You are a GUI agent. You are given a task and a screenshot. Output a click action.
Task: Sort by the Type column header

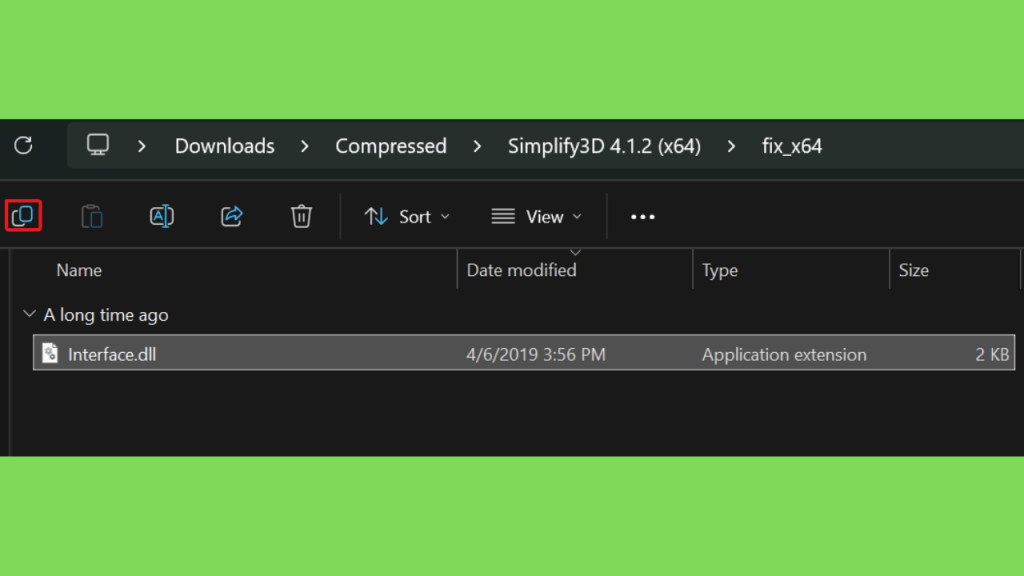[x=720, y=270]
